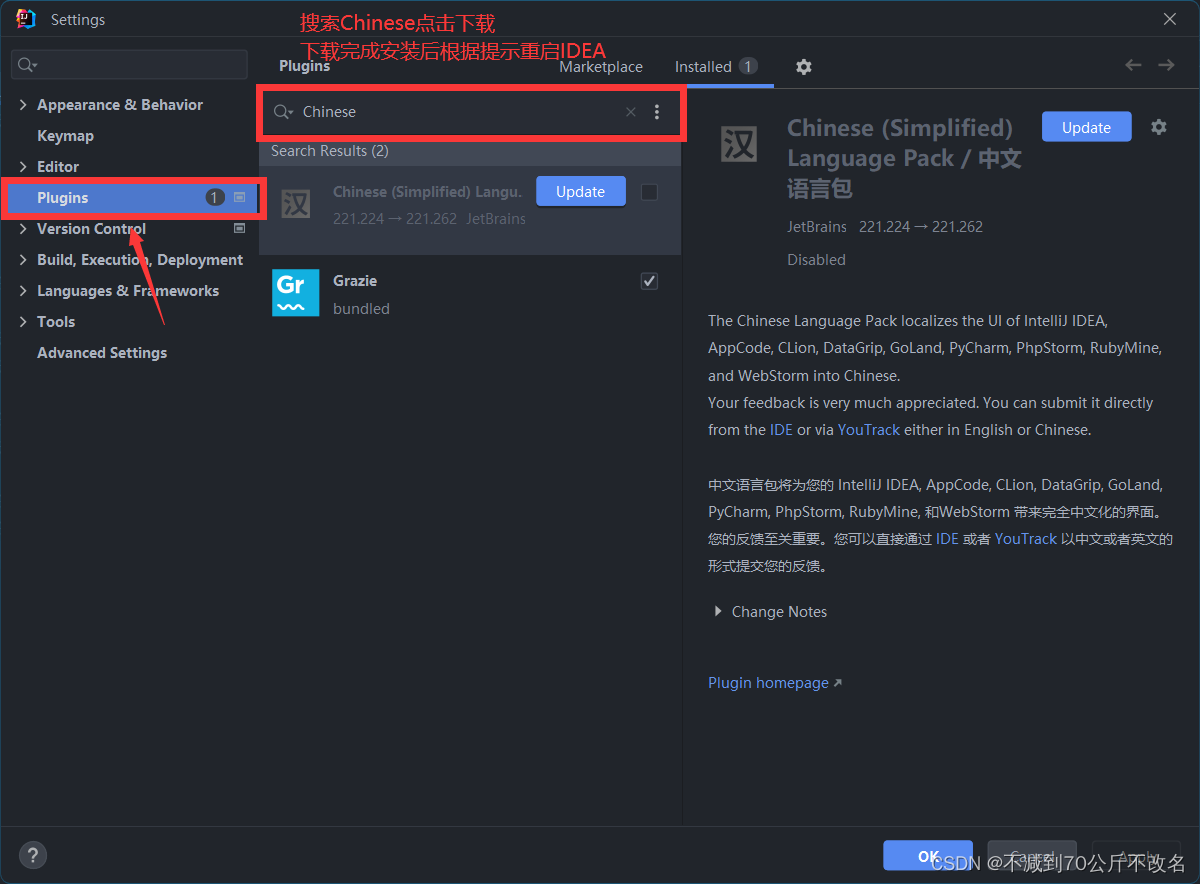The image size is (1200, 884).
Task: Expand the Appearance & Behavior section
Action: (x=22, y=104)
